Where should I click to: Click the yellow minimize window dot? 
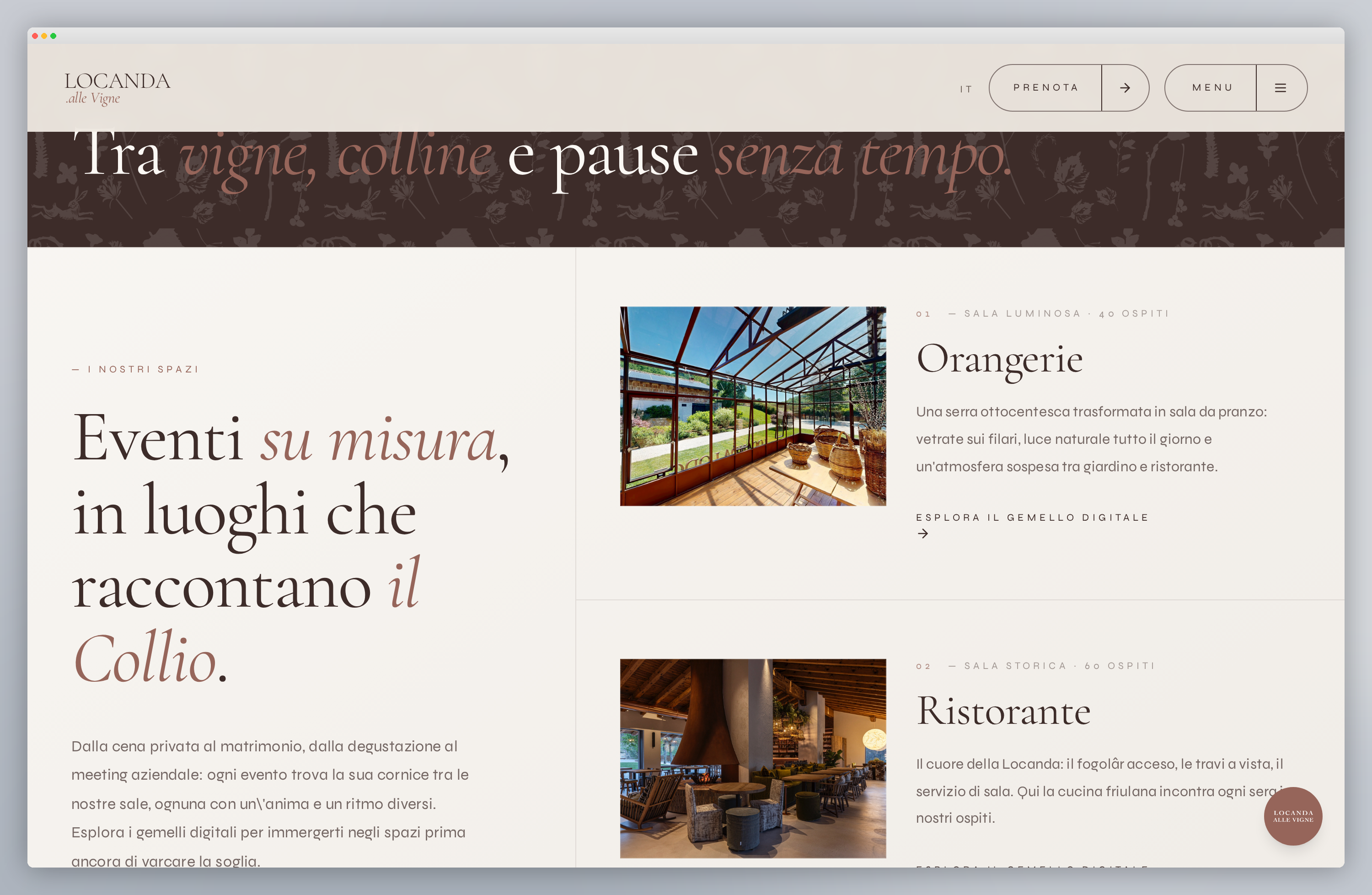click(44, 36)
